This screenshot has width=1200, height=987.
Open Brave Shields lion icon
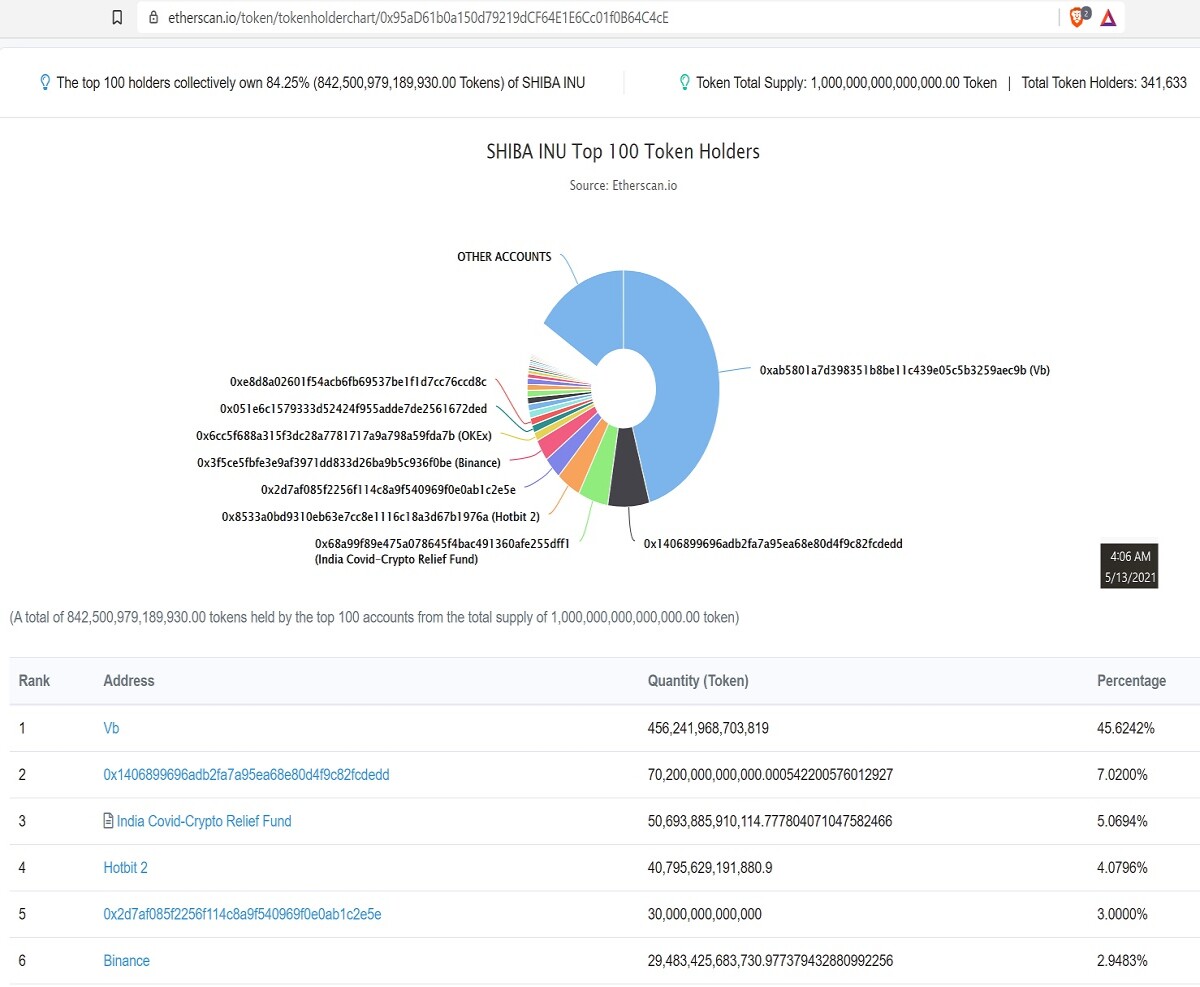1078,17
